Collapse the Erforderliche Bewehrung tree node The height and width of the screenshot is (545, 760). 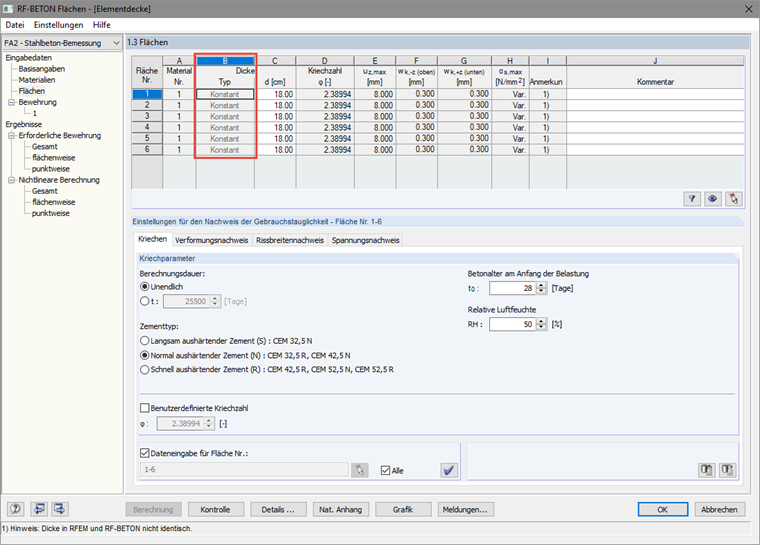click(12, 136)
